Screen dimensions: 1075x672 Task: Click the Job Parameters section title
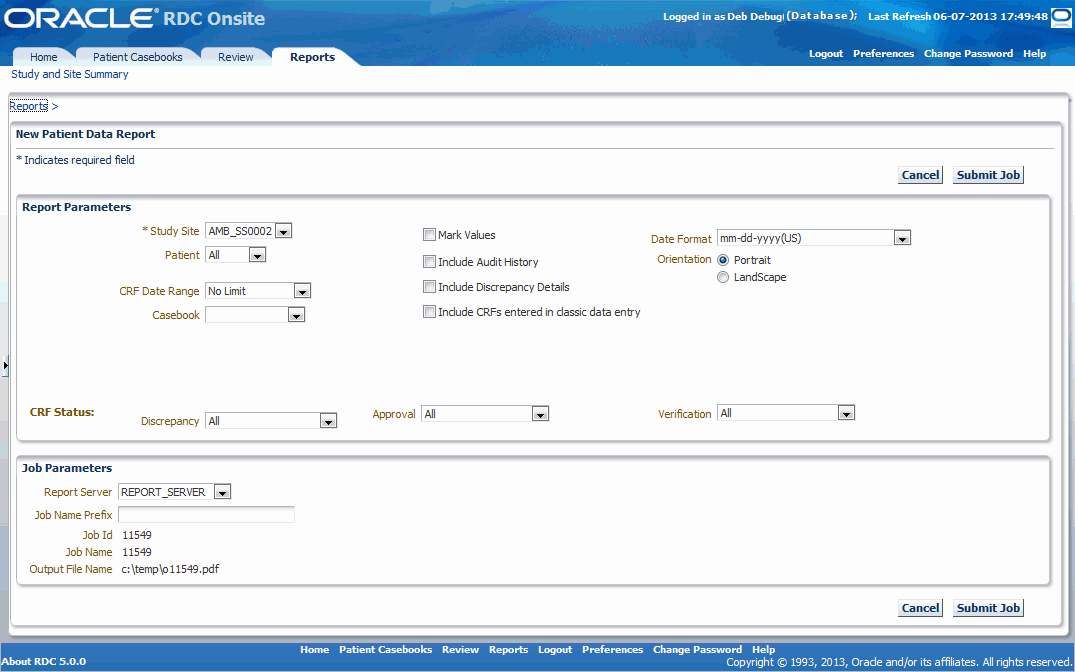(67, 468)
